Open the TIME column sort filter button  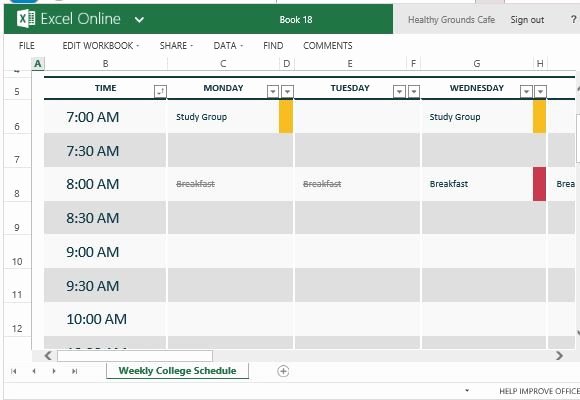(160, 91)
